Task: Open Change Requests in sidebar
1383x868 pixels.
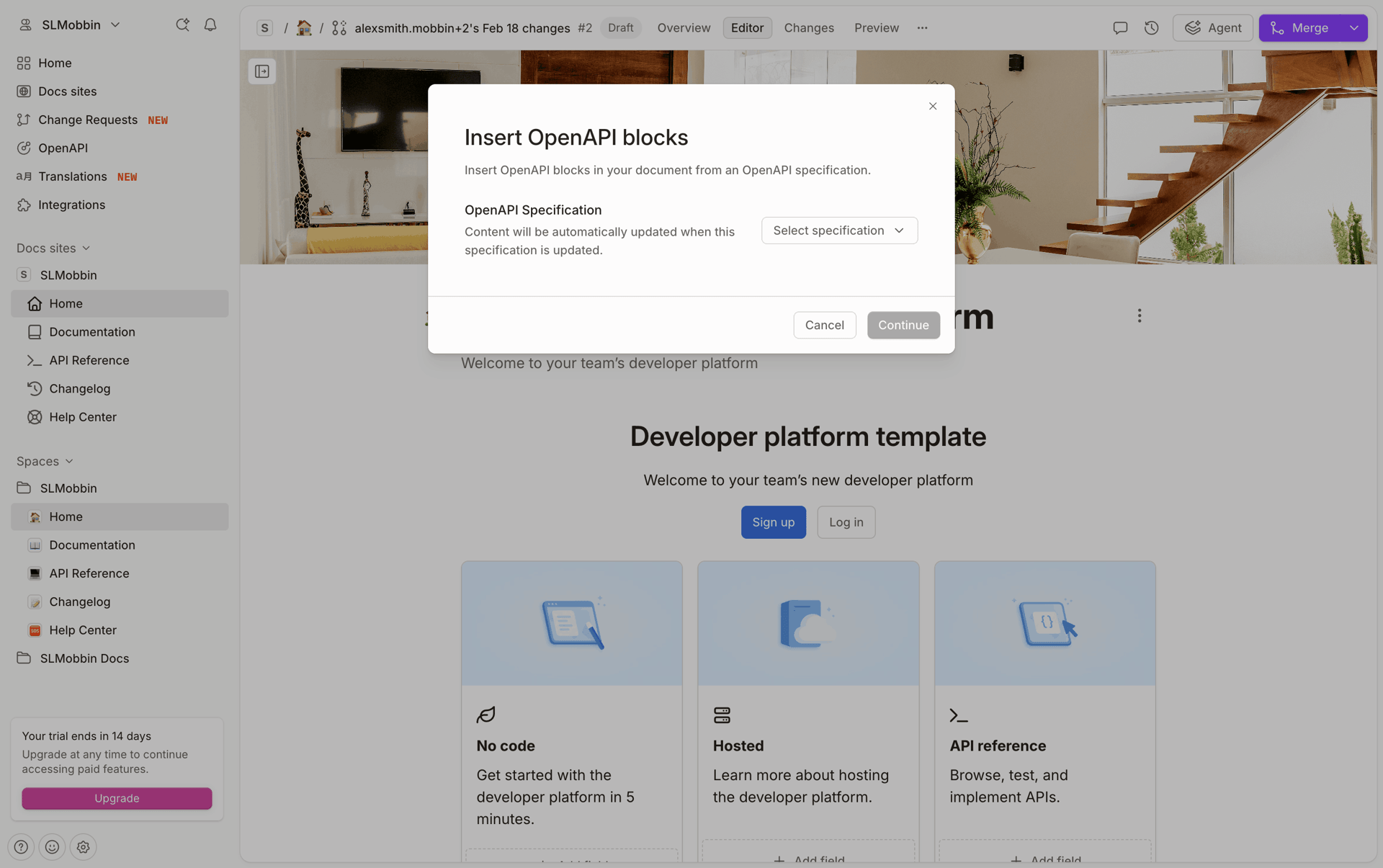Action: (x=120, y=120)
